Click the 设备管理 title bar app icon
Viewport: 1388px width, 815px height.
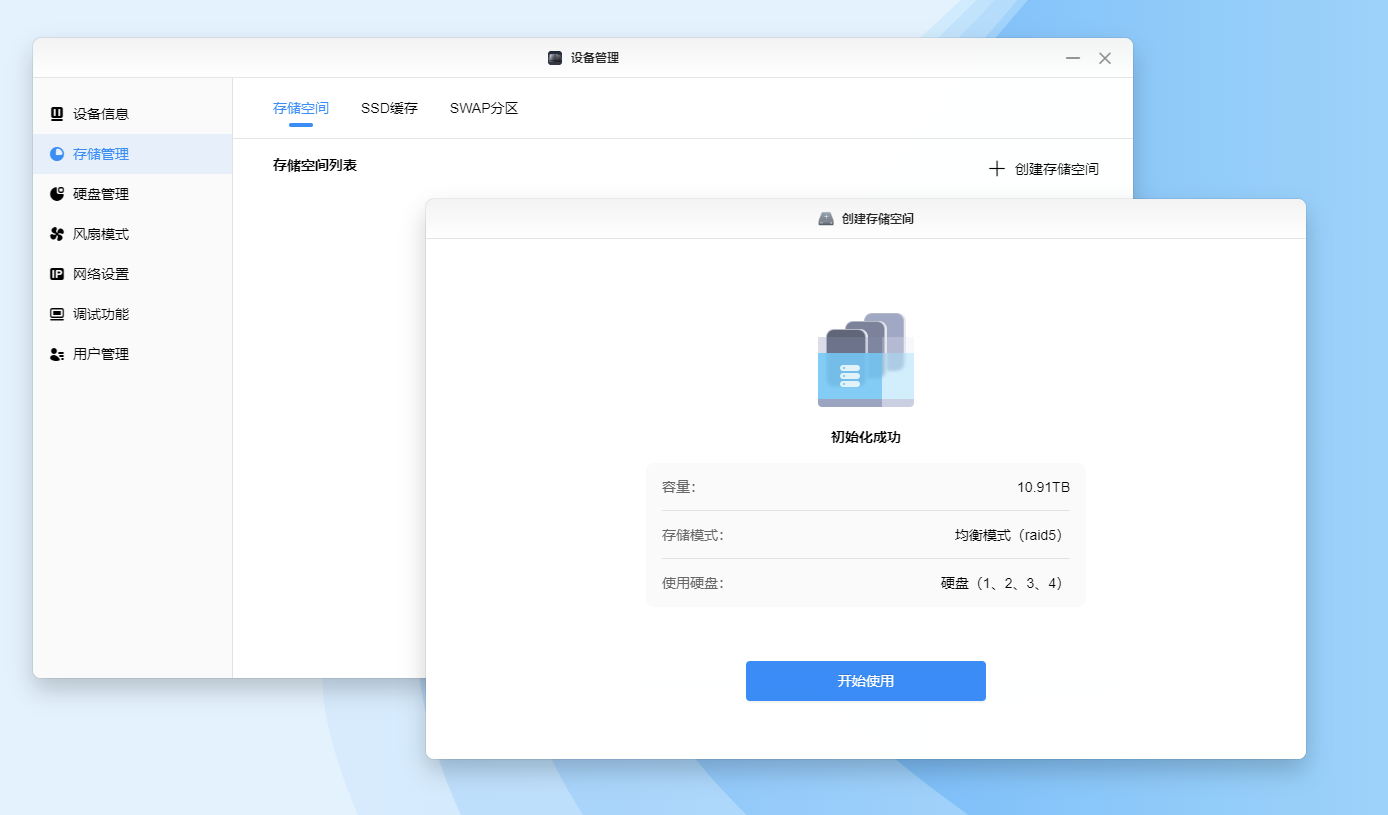(x=555, y=58)
